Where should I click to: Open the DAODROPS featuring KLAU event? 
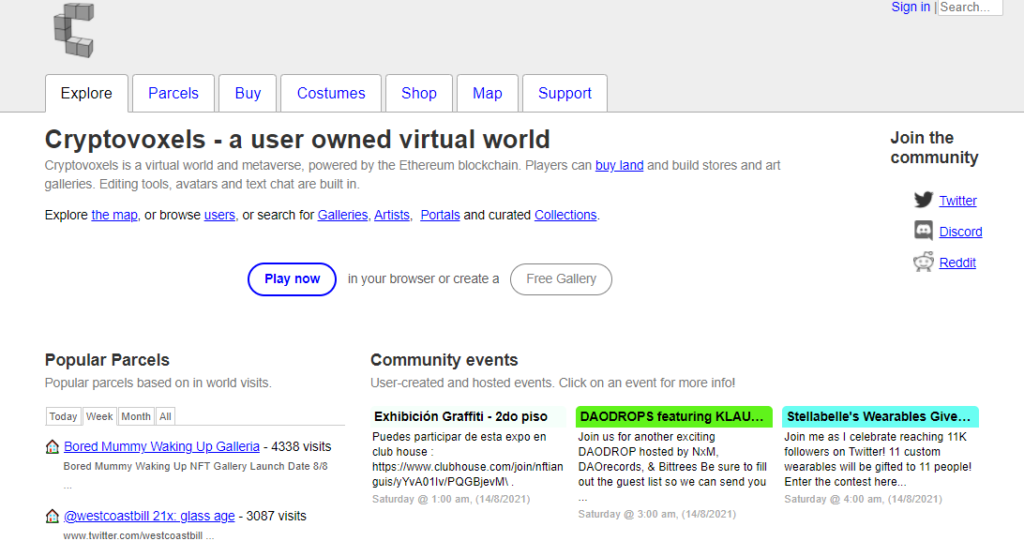[674, 417]
